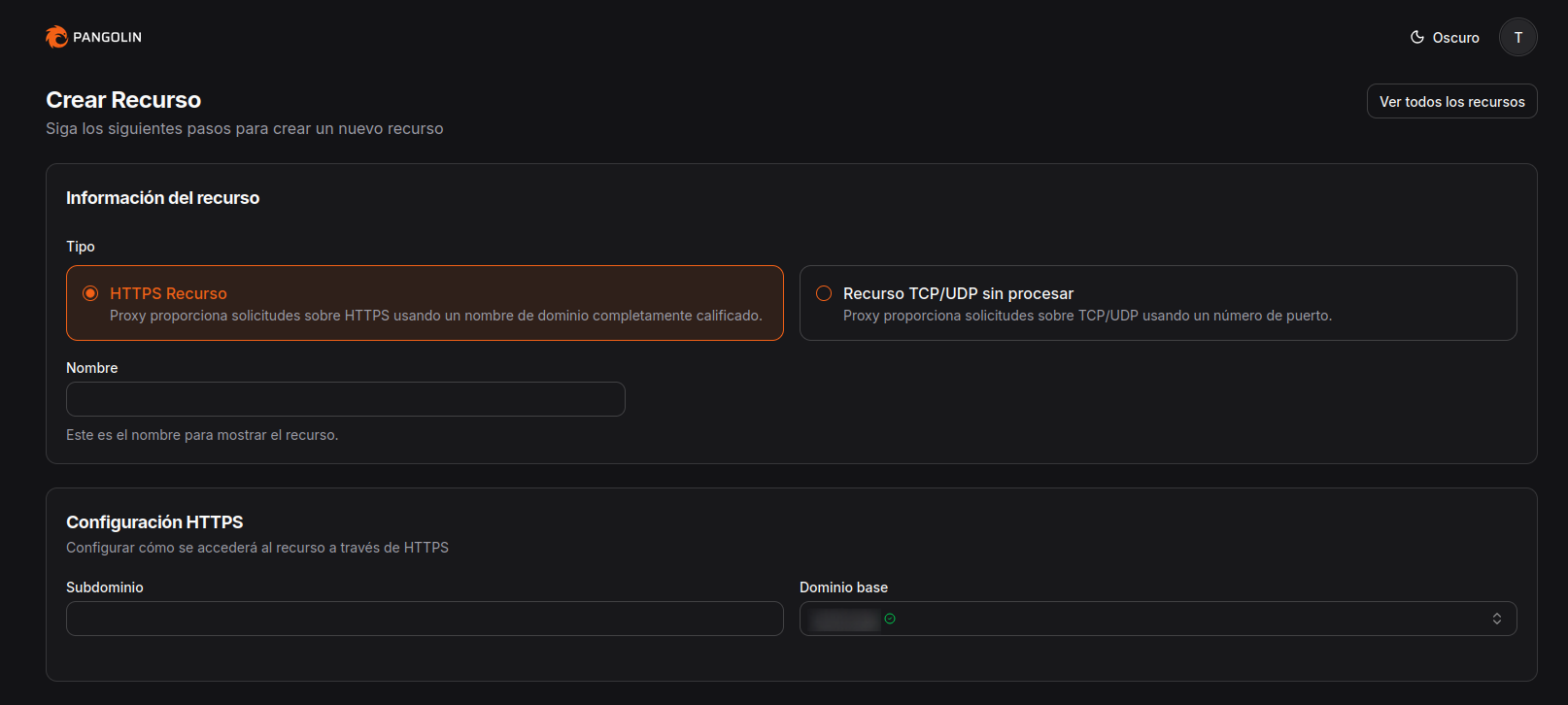The image size is (1568, 705).
Task: Focus the Subdominio input field
Action: click(425, 619)
